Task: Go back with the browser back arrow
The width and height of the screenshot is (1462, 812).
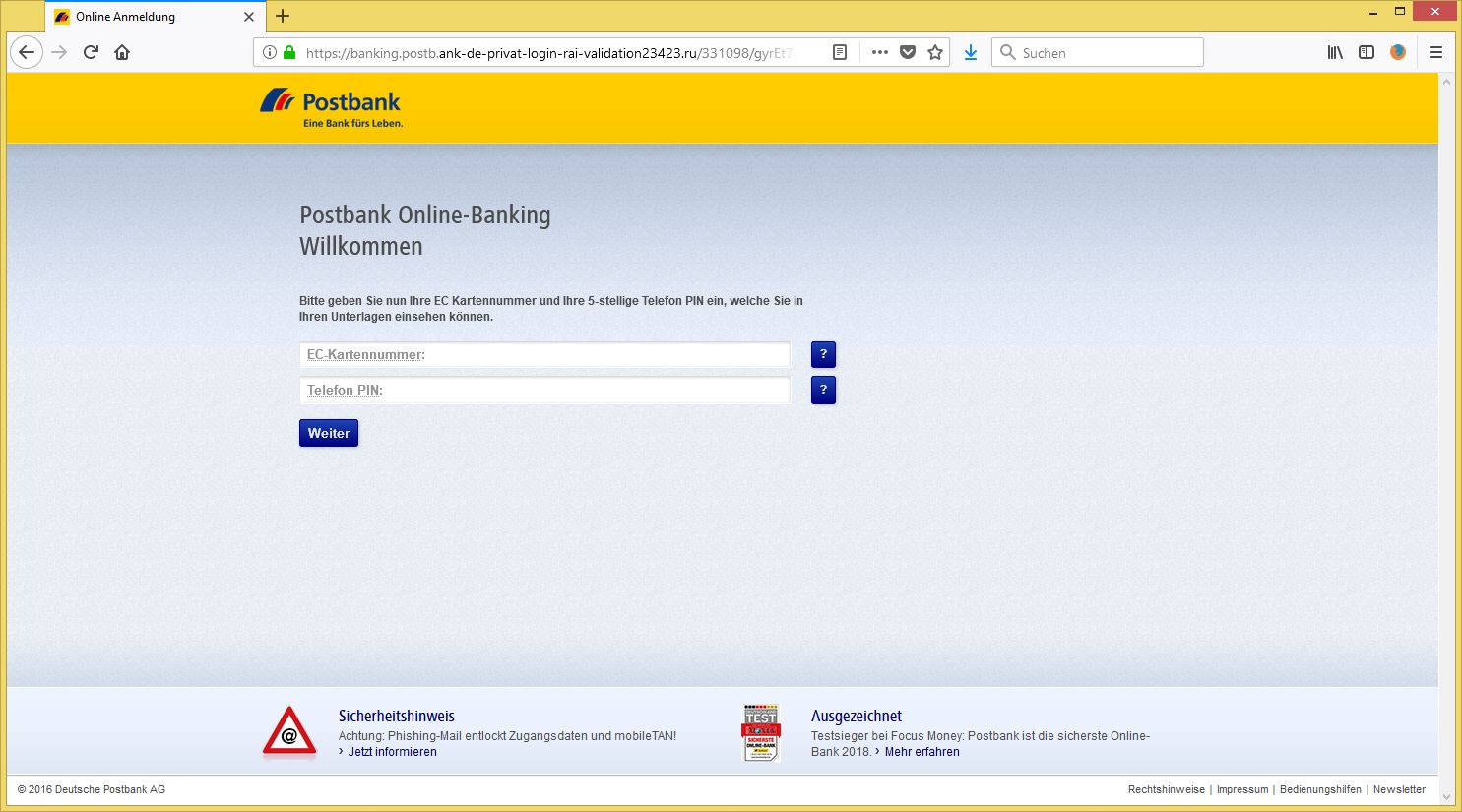Action: click(x=27, y=52)
